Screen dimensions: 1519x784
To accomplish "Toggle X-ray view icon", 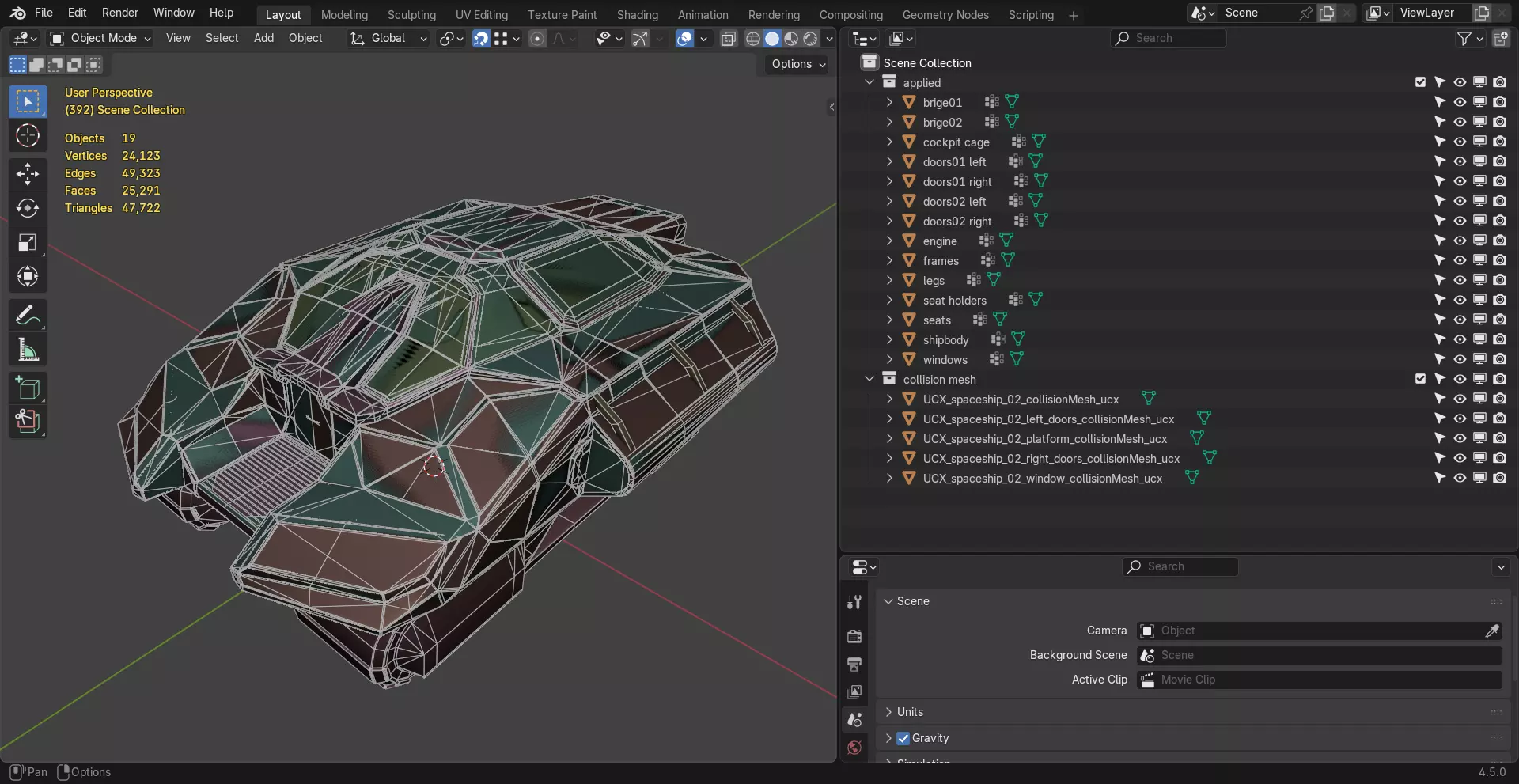I will point(729,38).
